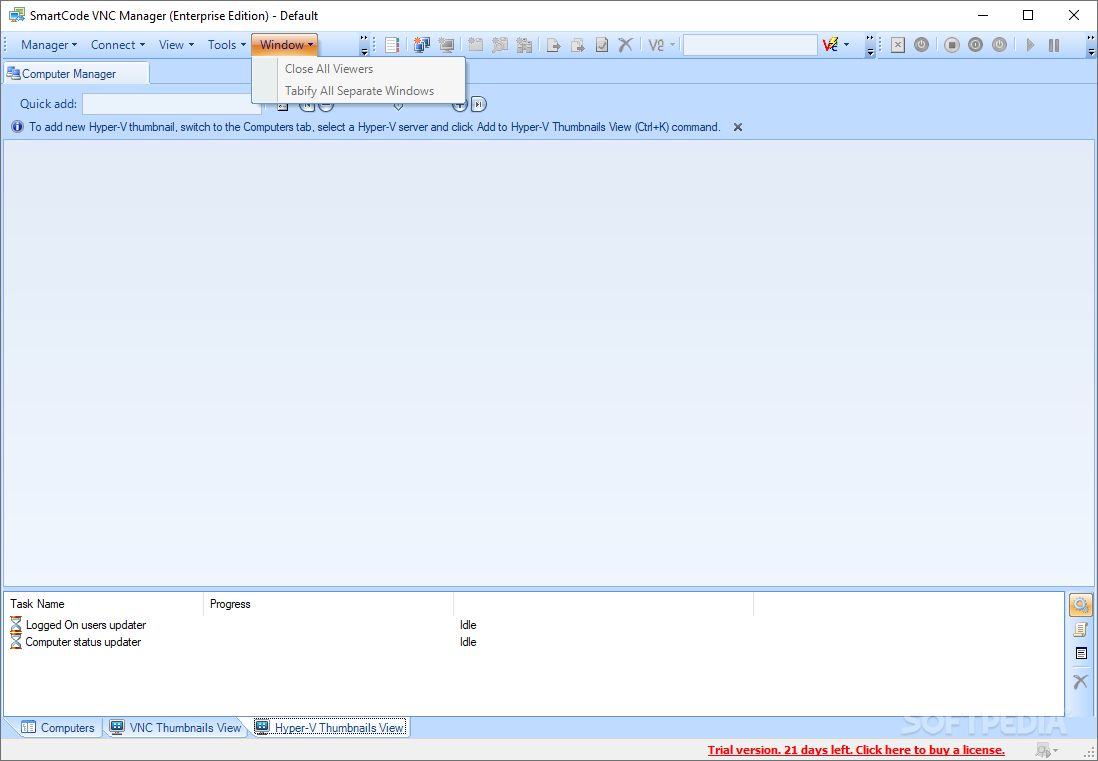This screenshot has height=761, width=1098.
Task: Click the document with checkmark icon
Action: [602, 45]
